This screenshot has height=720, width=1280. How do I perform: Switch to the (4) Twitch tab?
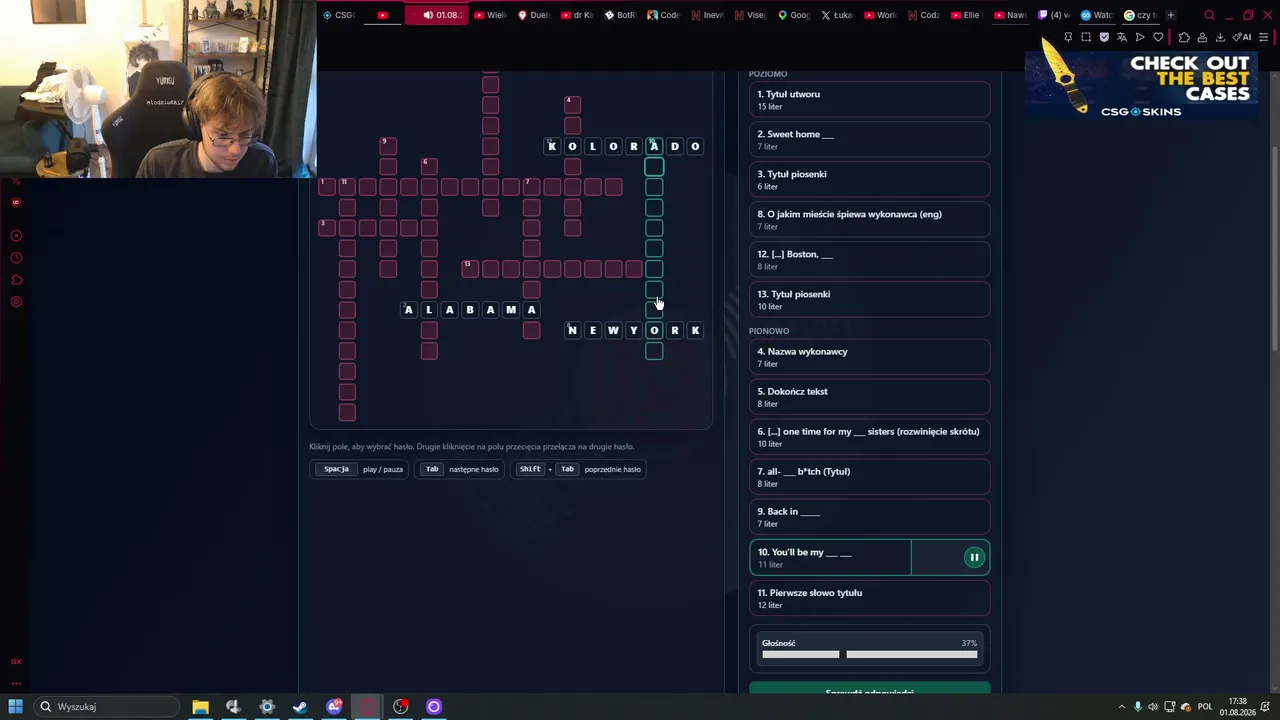[x=1054, y=15]
